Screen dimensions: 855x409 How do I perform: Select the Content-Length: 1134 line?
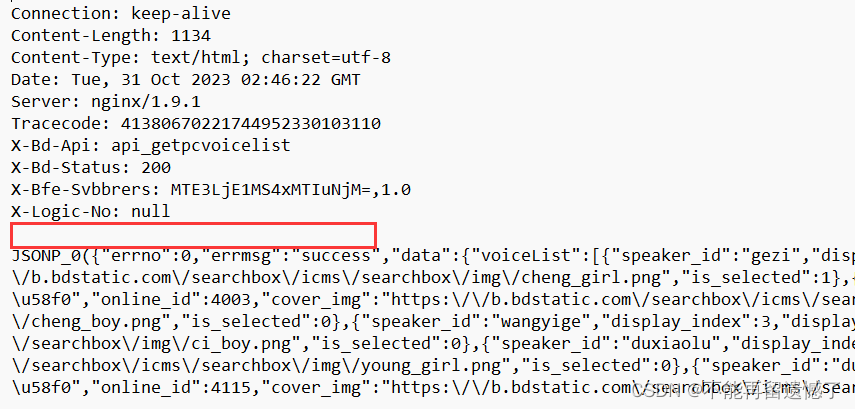pos(111,35)
